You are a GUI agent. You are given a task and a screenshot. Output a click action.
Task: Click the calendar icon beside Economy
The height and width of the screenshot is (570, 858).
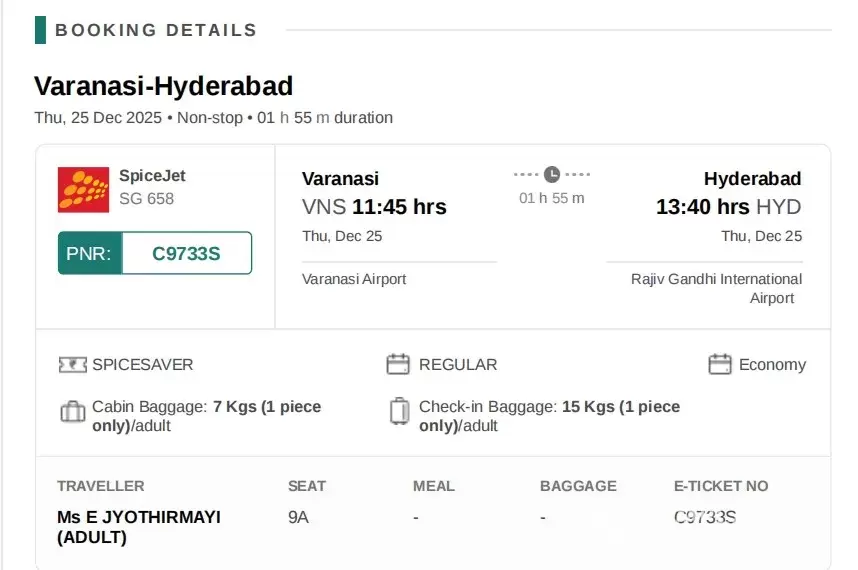click(x=719, y=364)
